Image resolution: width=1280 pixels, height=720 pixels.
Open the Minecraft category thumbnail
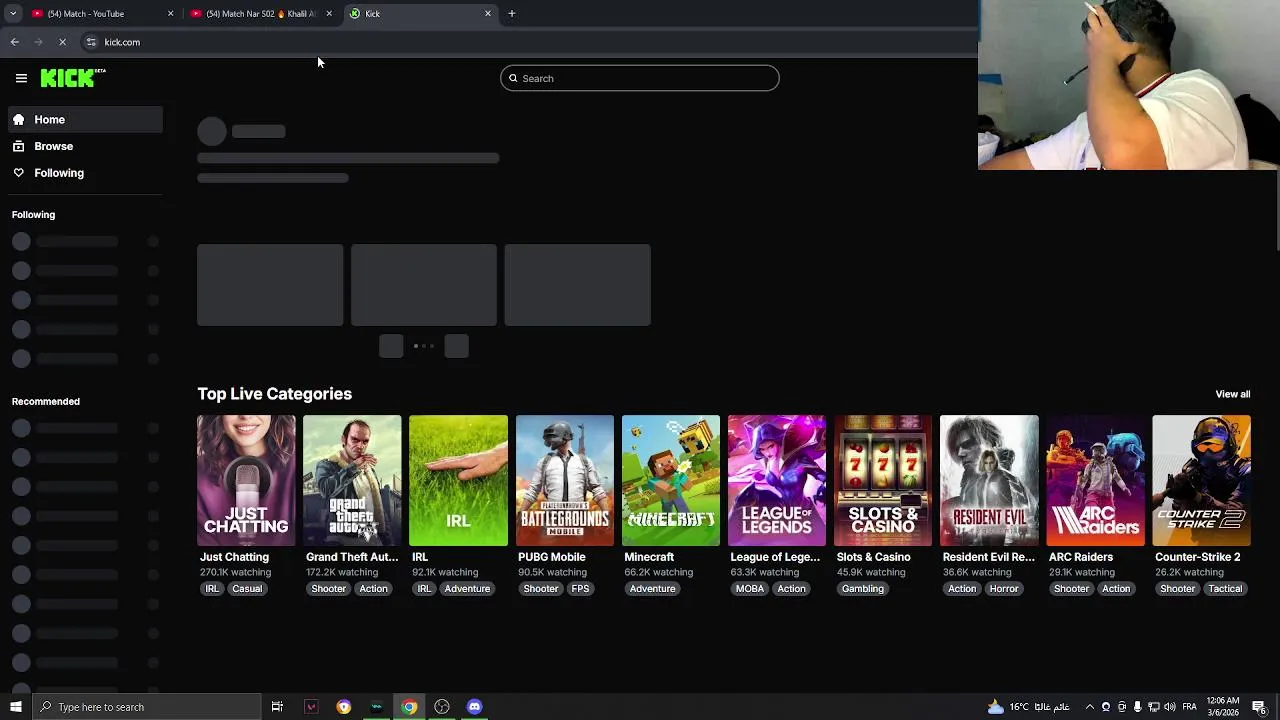[x=671, y=480]
